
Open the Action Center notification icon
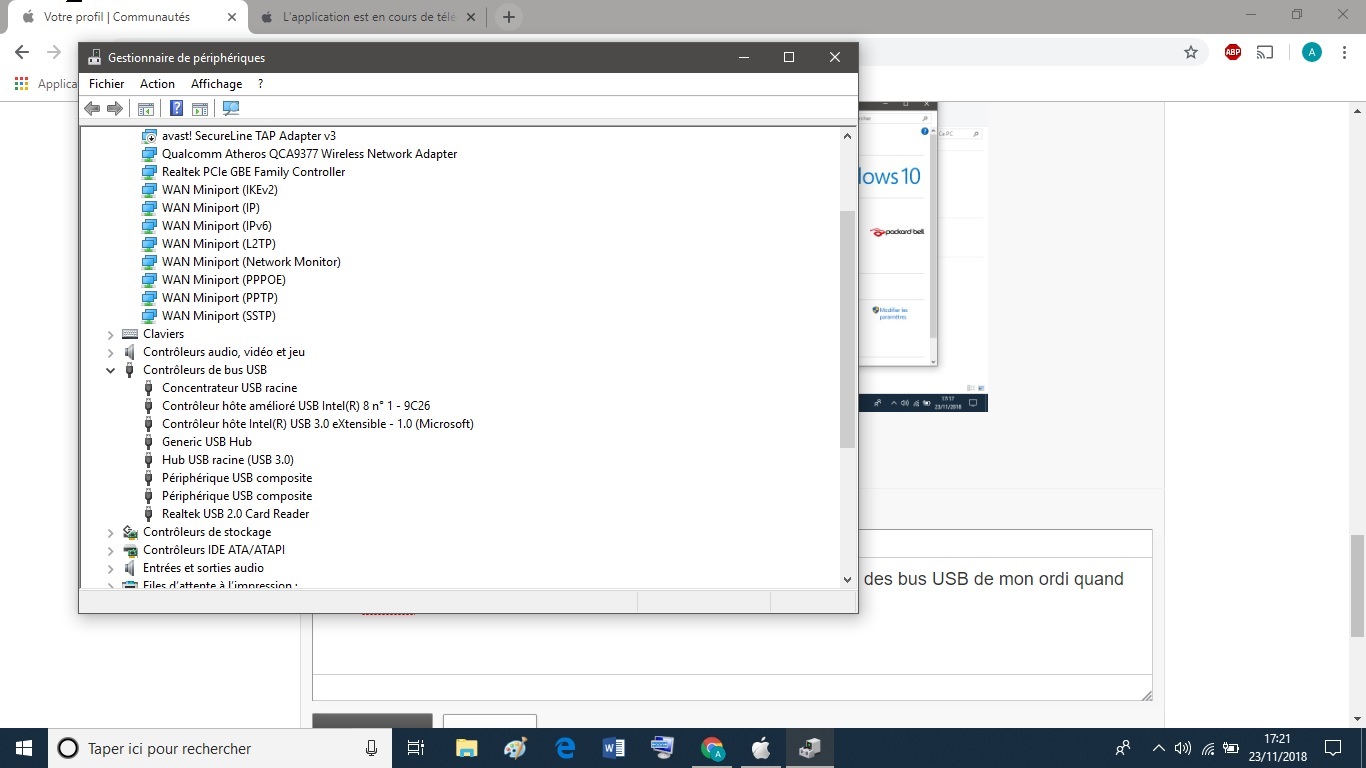1333,748
